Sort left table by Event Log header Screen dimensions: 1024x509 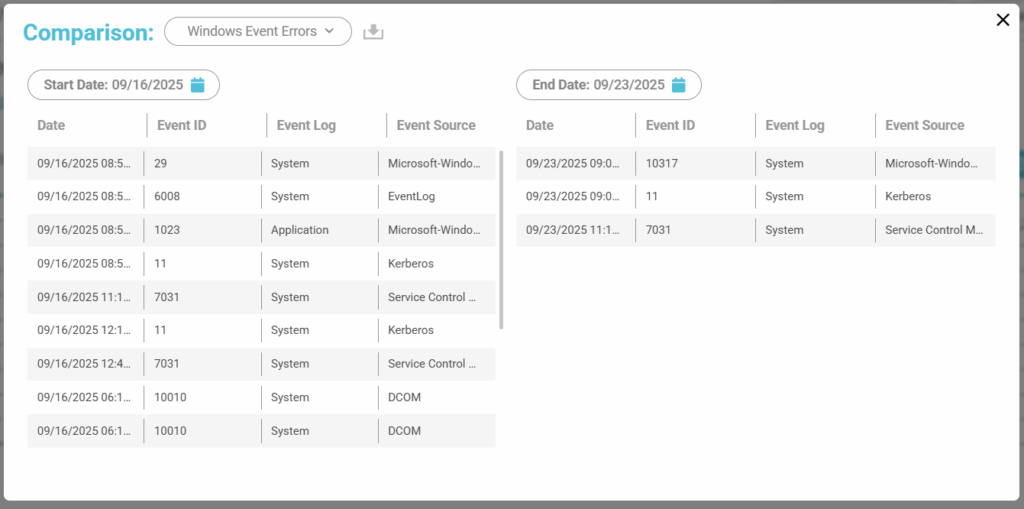[x=306, y=125]
